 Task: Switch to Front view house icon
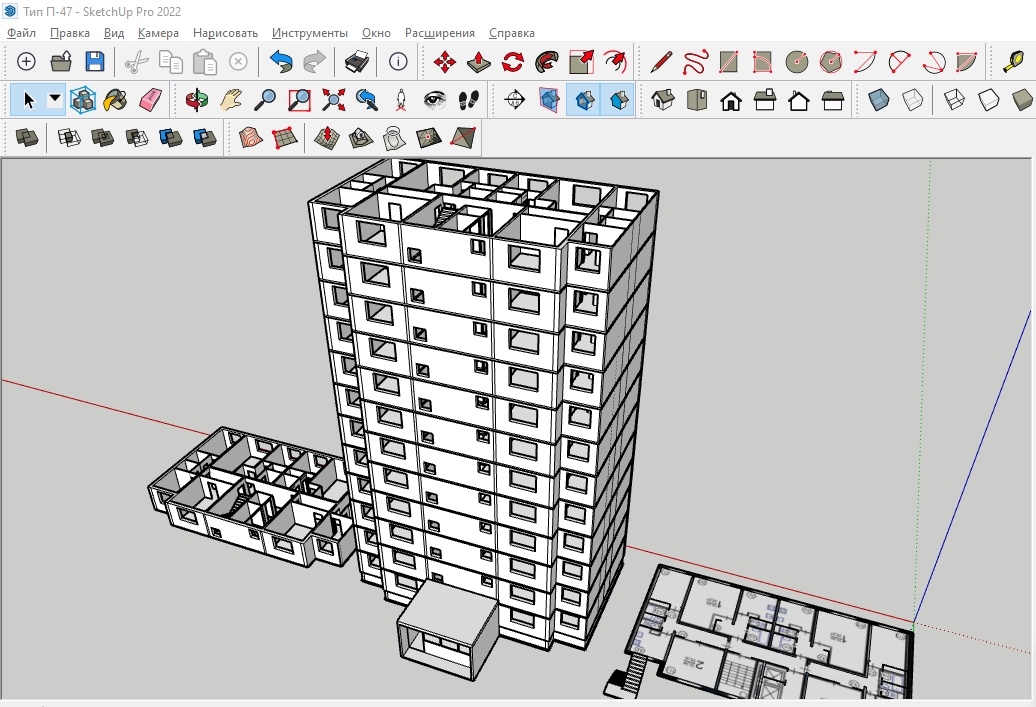click(731, 100)
